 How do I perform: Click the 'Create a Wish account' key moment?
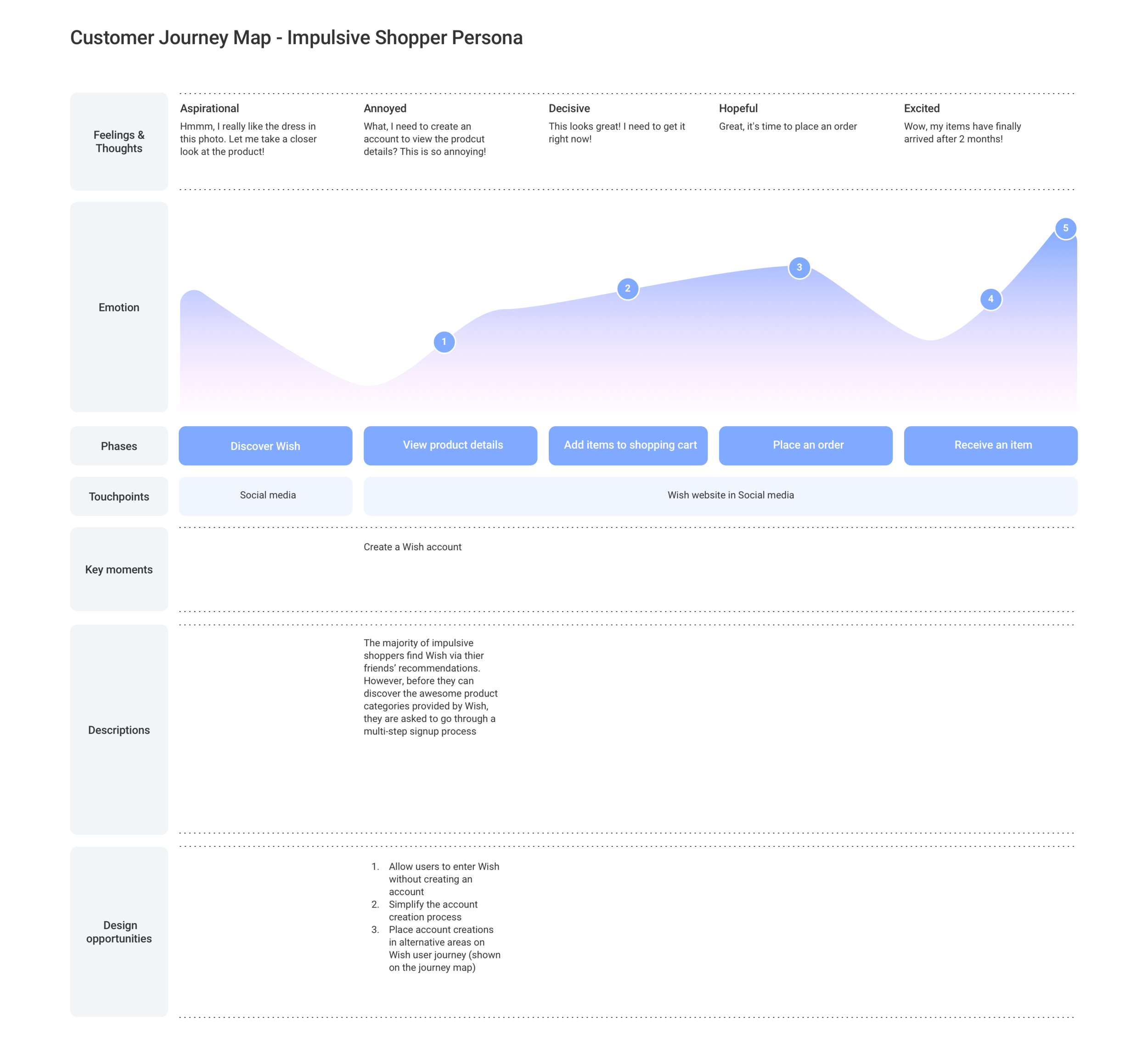(412, 547)
